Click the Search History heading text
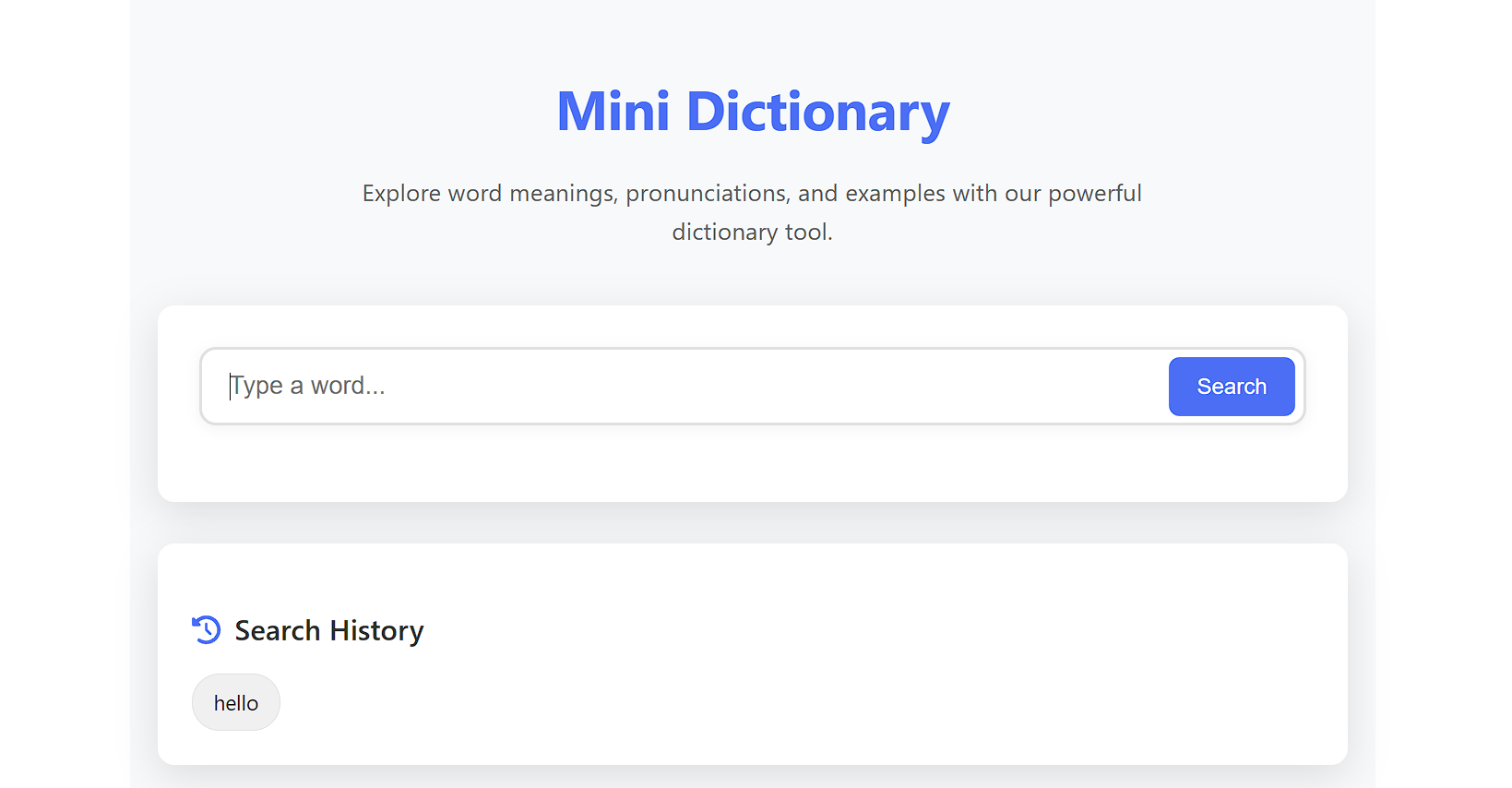Viewport: 1512px width, 788px height. (328, 630)
